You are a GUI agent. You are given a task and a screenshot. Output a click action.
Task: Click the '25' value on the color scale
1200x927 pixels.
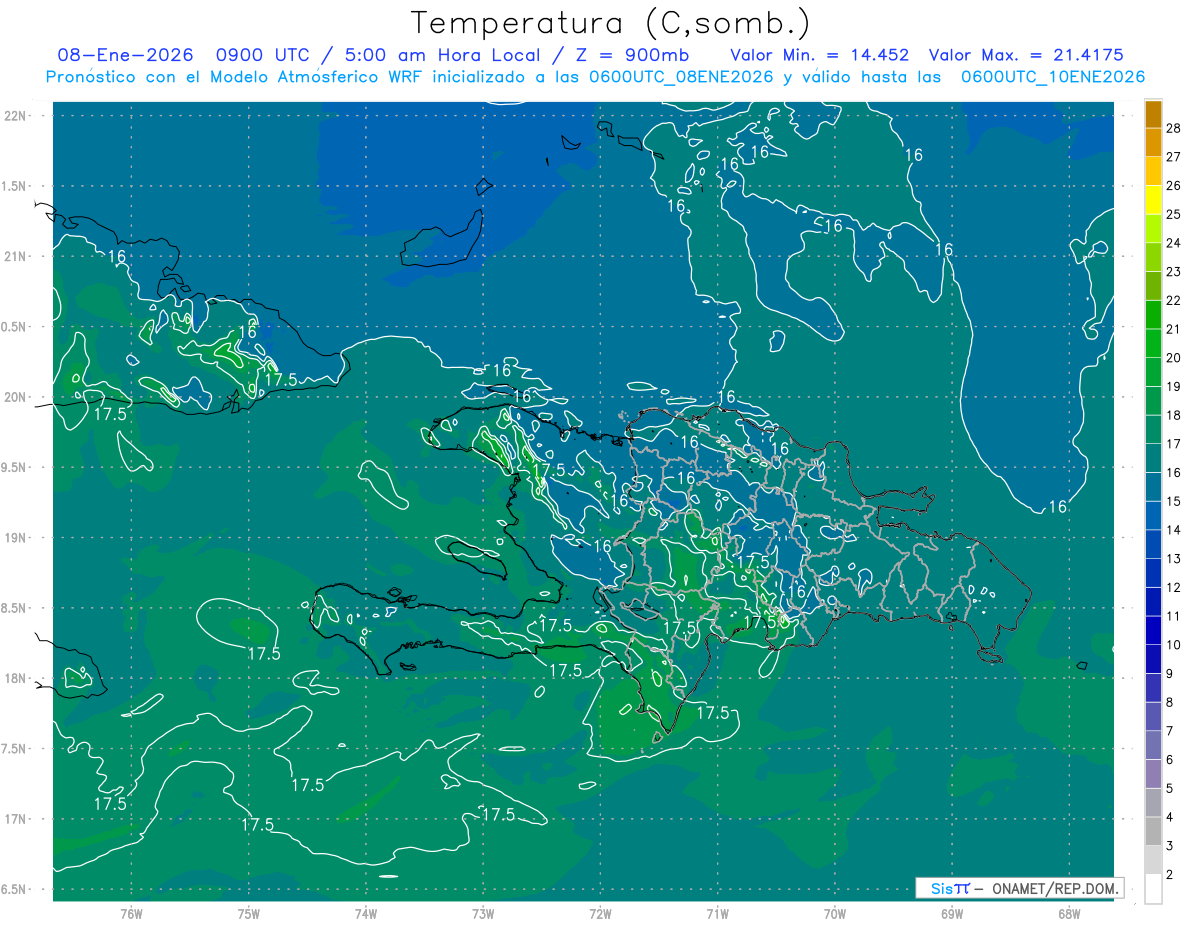pyautogui.click(x=1174, y=214)
